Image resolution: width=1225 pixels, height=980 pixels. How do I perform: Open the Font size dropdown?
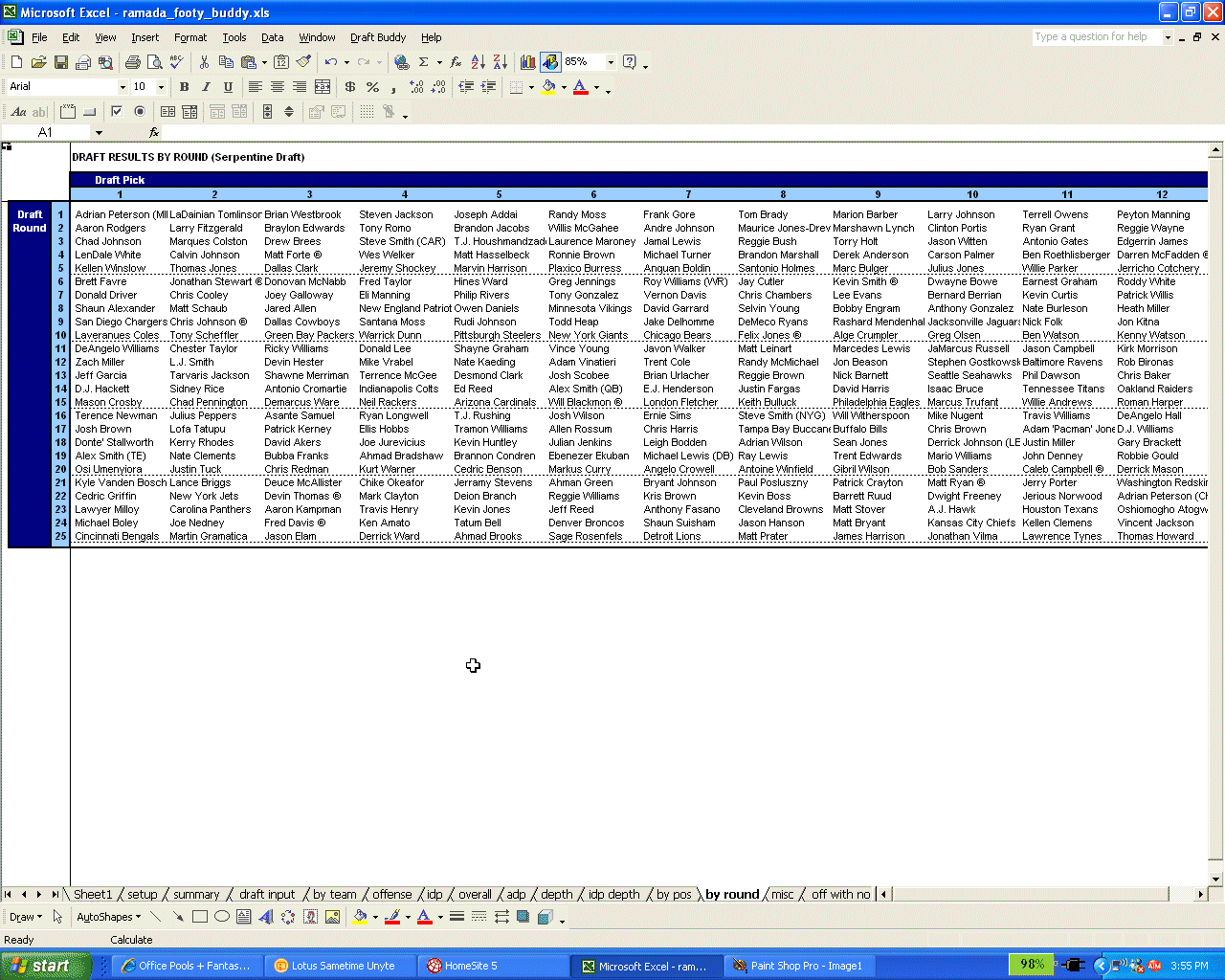(161, 87)
